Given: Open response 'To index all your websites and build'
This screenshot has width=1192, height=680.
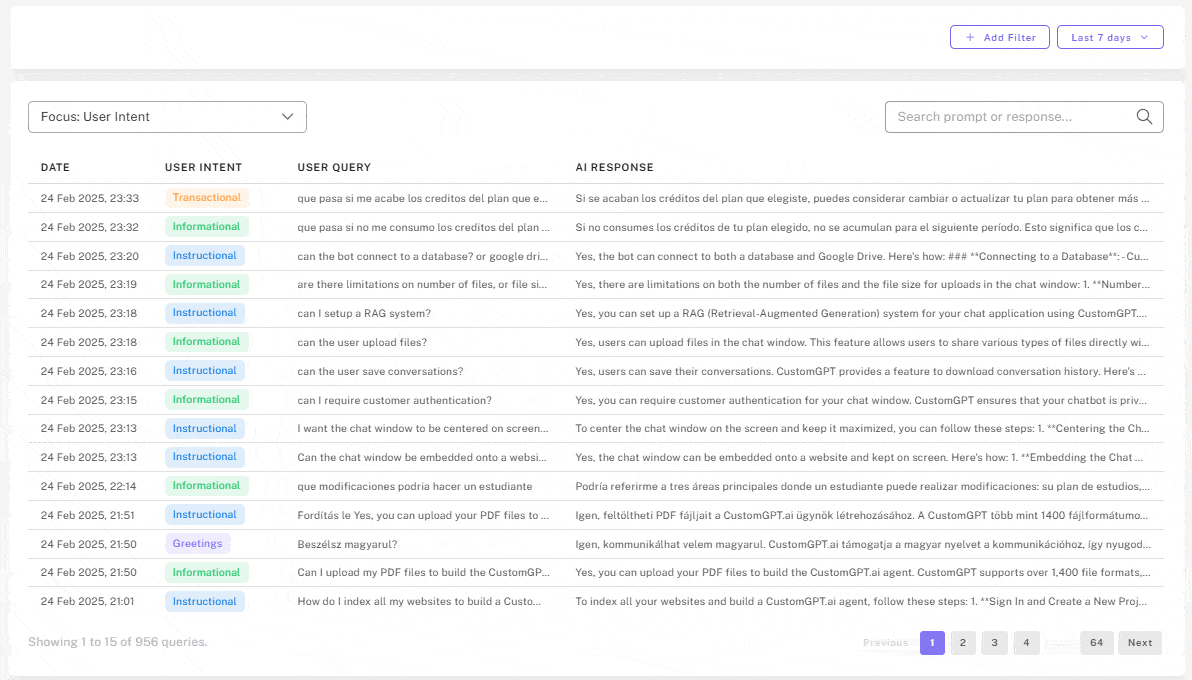Looking at the screenshot, I should [x=861, y=602].
